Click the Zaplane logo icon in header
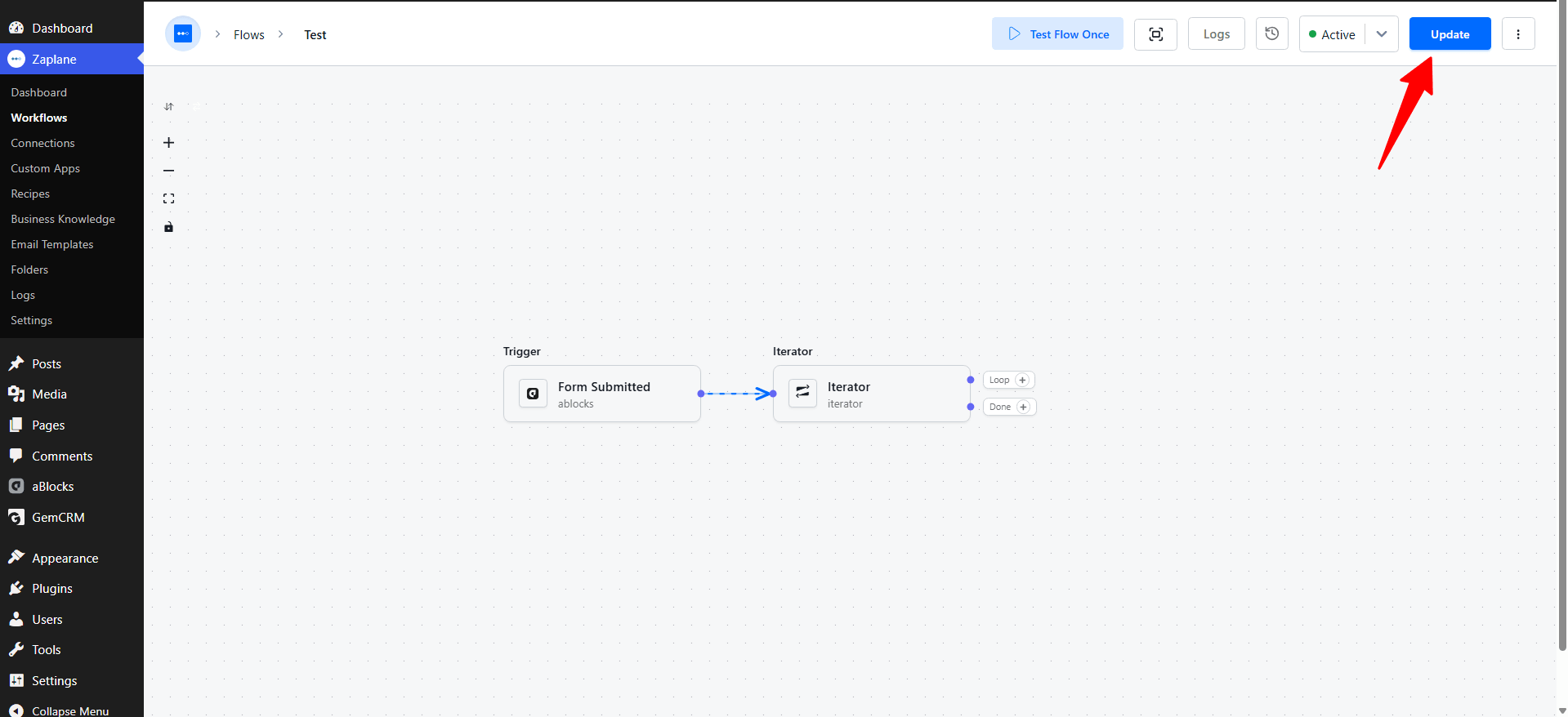The height and width of the screenshot is (717, 1568). [183, 33]
